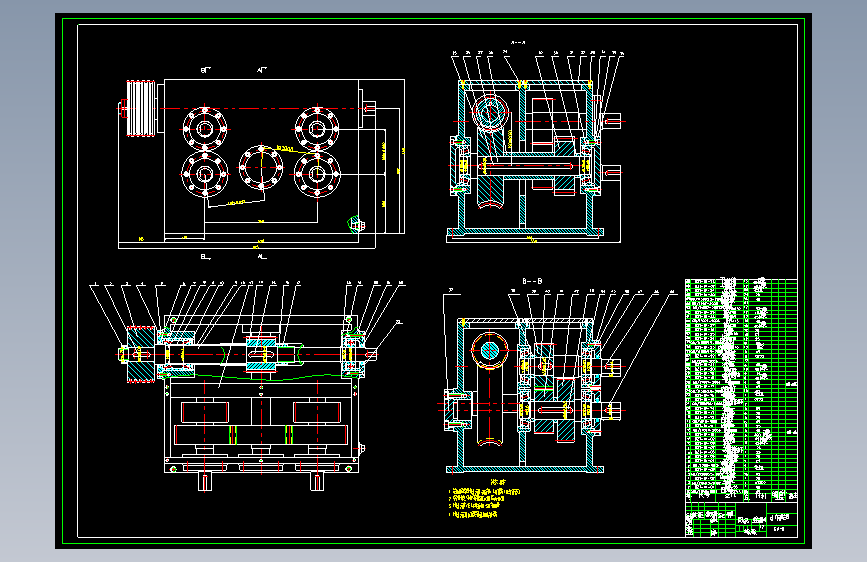Select the center bolt-circle flange in front view
The width and height of the screenshot is (867, 562).
[x=261, y=166]
